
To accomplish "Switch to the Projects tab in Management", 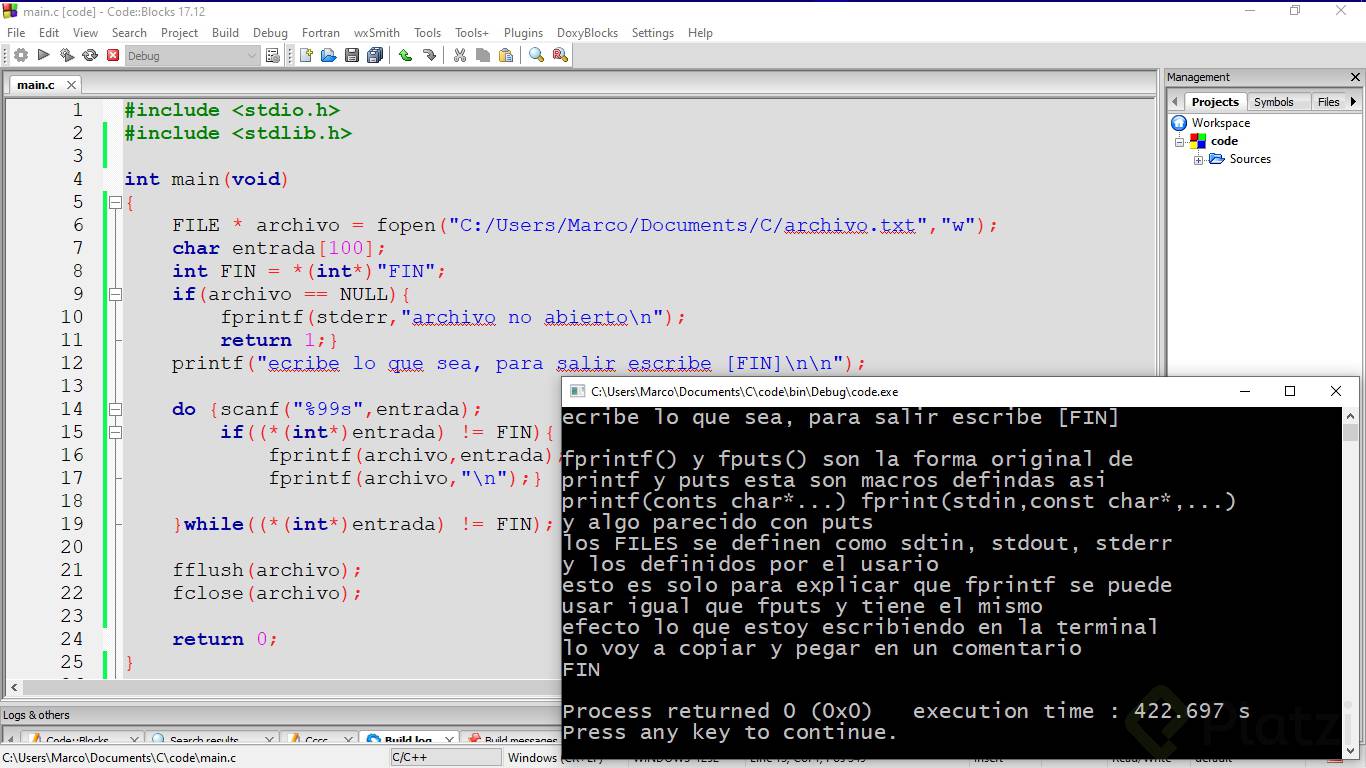I will (x=1215, y=102).
